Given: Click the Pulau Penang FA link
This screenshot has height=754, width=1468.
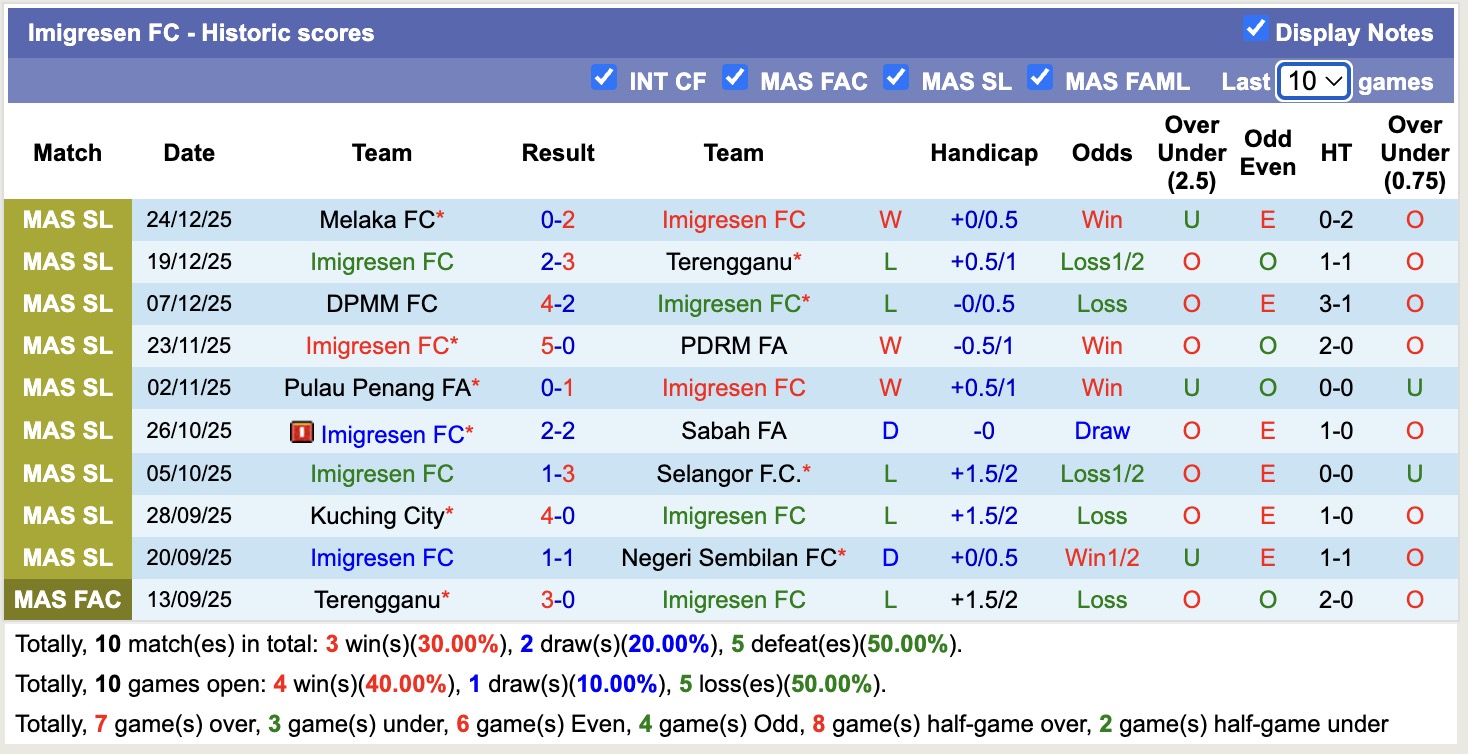Looking at the screenshot, I should 375,388.
